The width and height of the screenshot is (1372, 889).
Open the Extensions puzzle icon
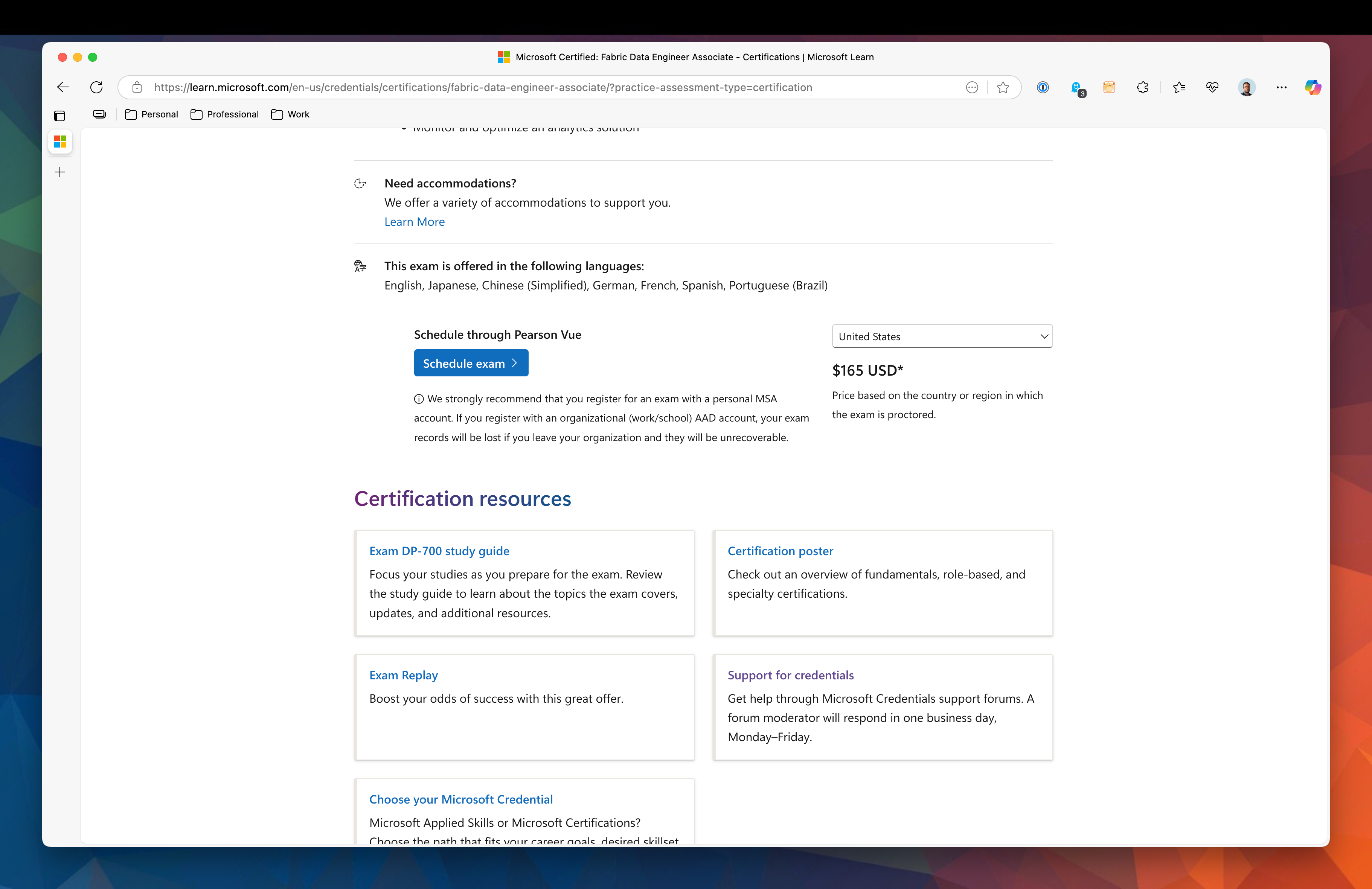point(1143,87)
